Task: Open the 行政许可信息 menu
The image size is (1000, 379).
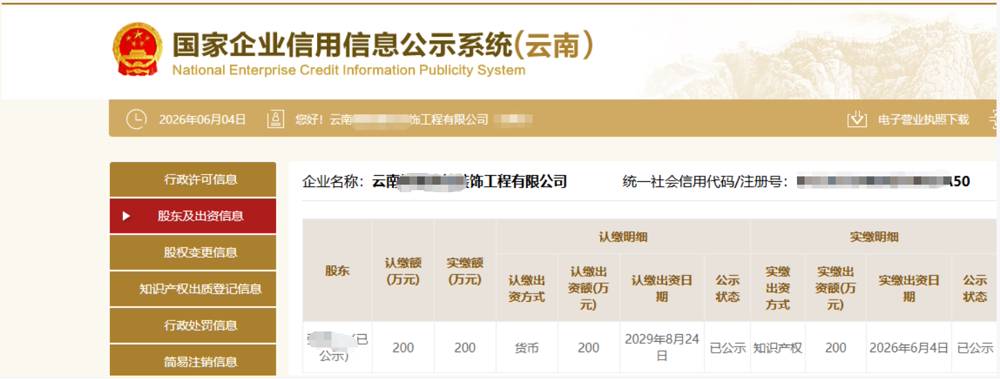Action: coord(193,179)
